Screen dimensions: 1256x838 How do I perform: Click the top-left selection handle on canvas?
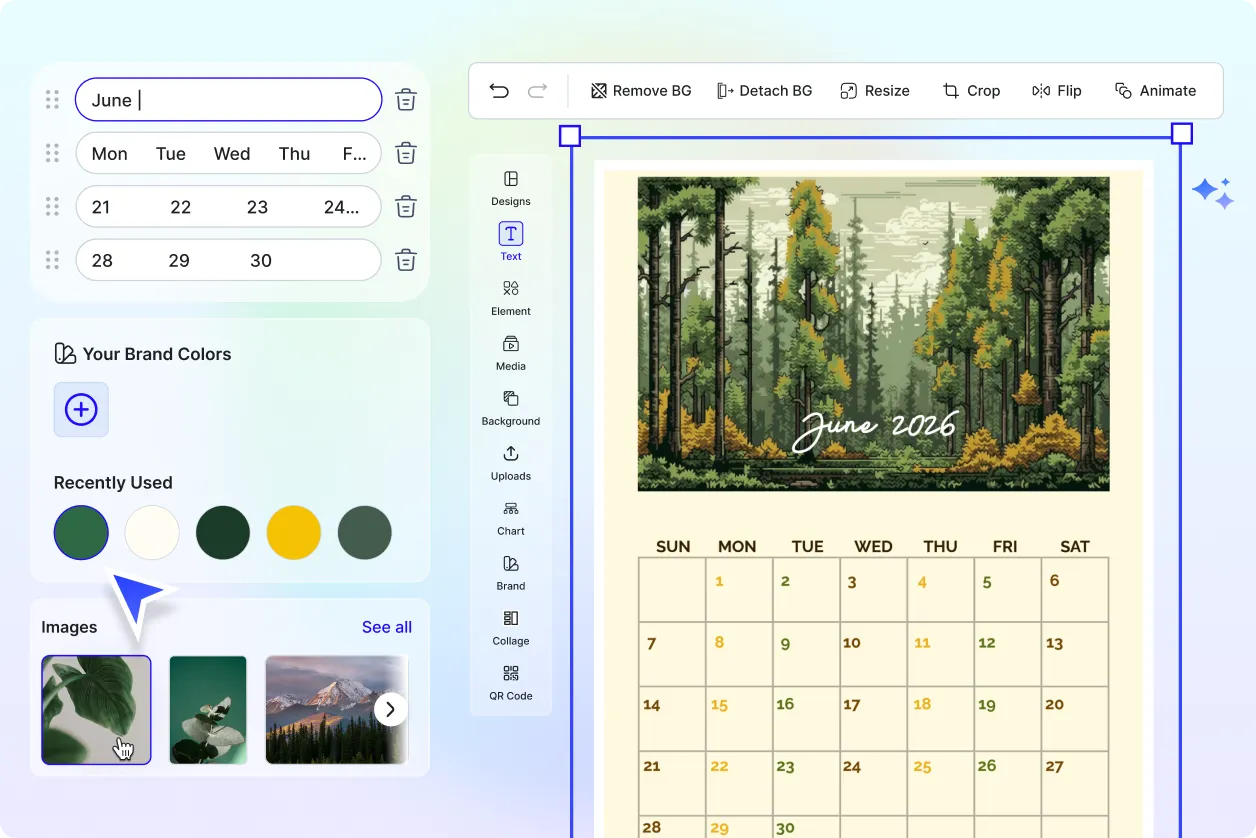click(x=569, y=135)
